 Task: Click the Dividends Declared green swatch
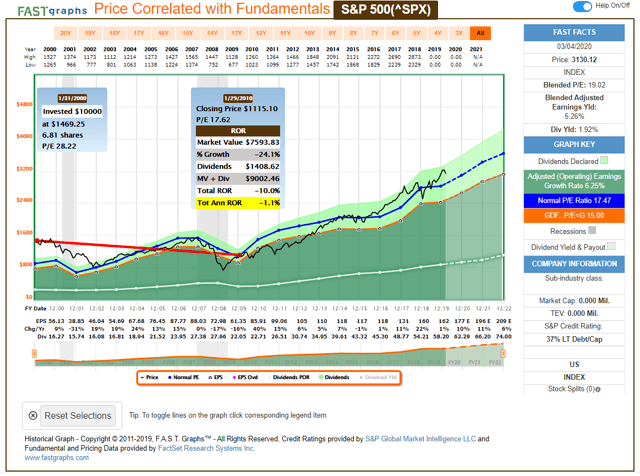point(604,160)
